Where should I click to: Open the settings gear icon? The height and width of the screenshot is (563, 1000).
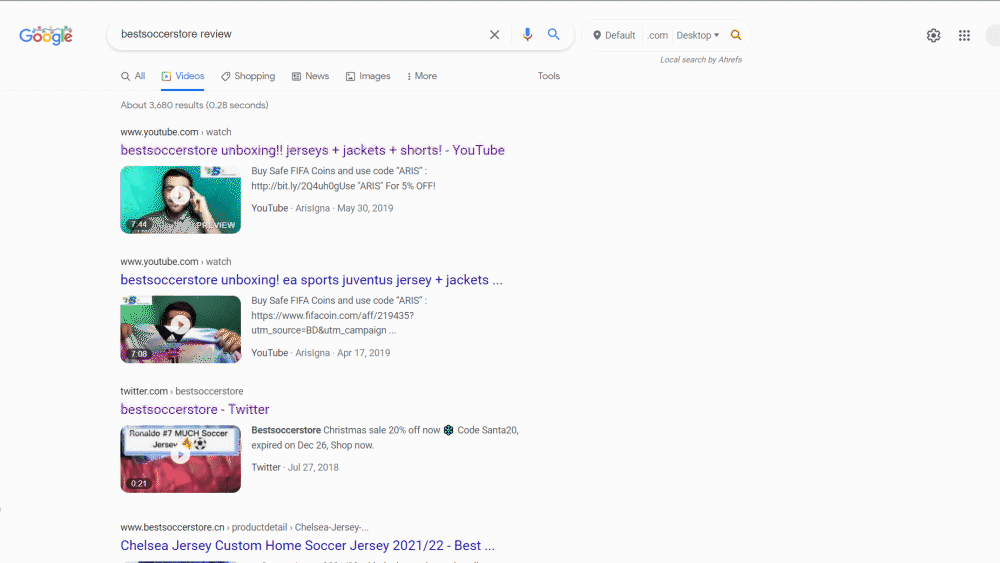(x=933, y=36)
